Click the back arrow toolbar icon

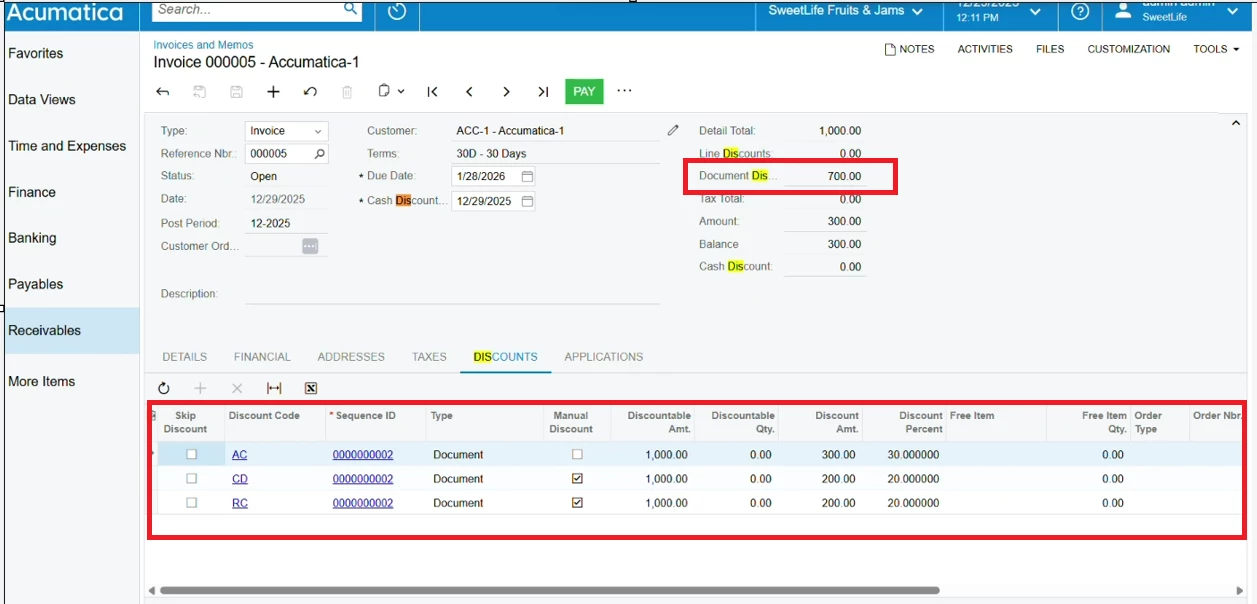pyautogui.click(x=163, y=91)
